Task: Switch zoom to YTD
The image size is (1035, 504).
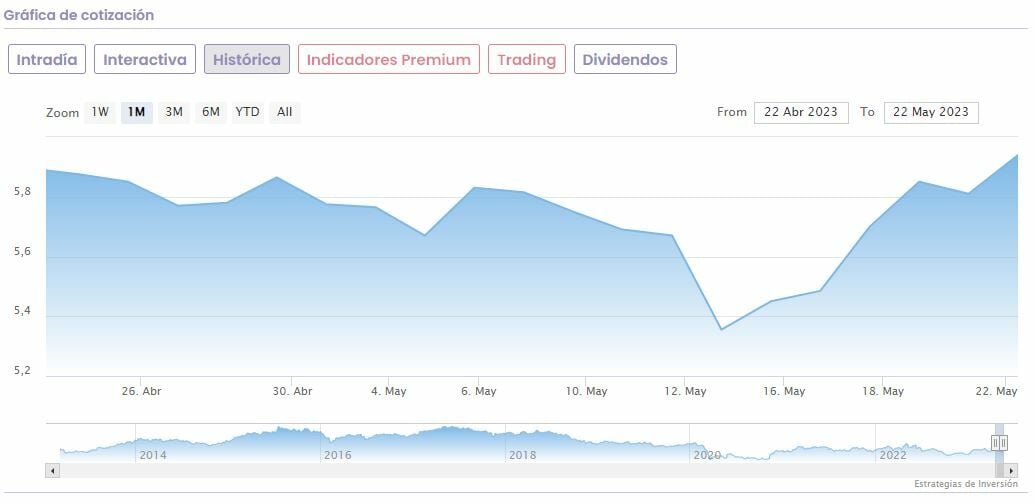Action: click(247, 112)
